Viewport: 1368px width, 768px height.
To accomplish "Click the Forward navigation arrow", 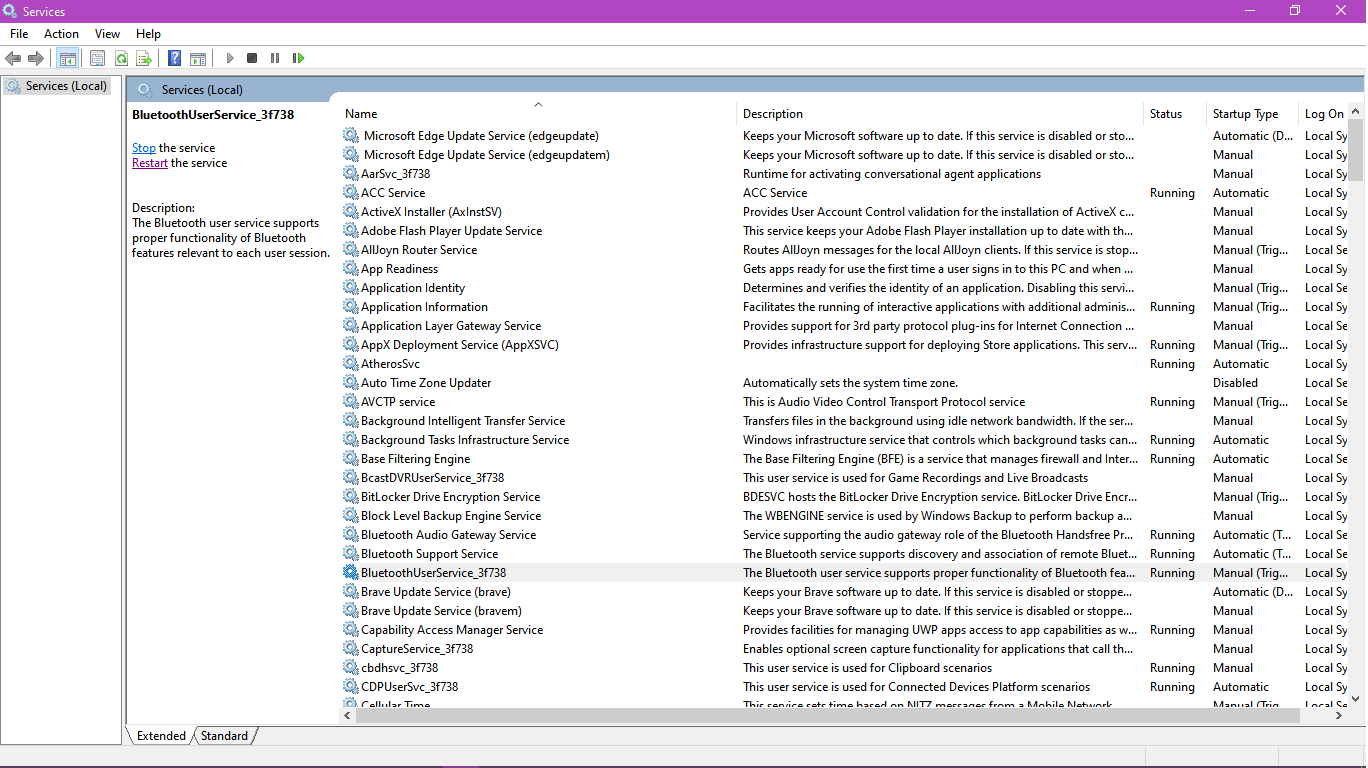I will (36, 57).
